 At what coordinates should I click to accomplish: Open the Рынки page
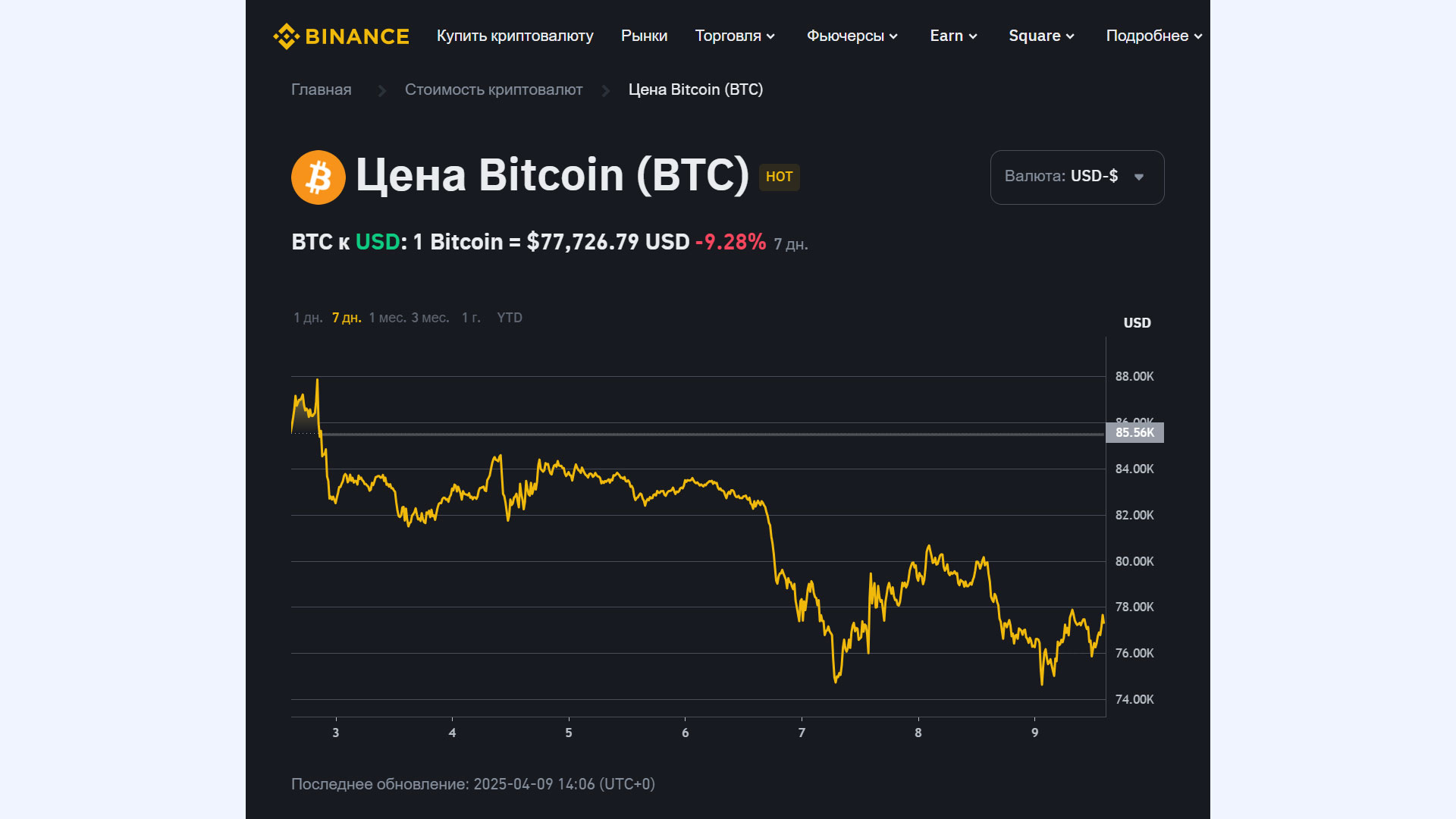(x=644, y=36)
